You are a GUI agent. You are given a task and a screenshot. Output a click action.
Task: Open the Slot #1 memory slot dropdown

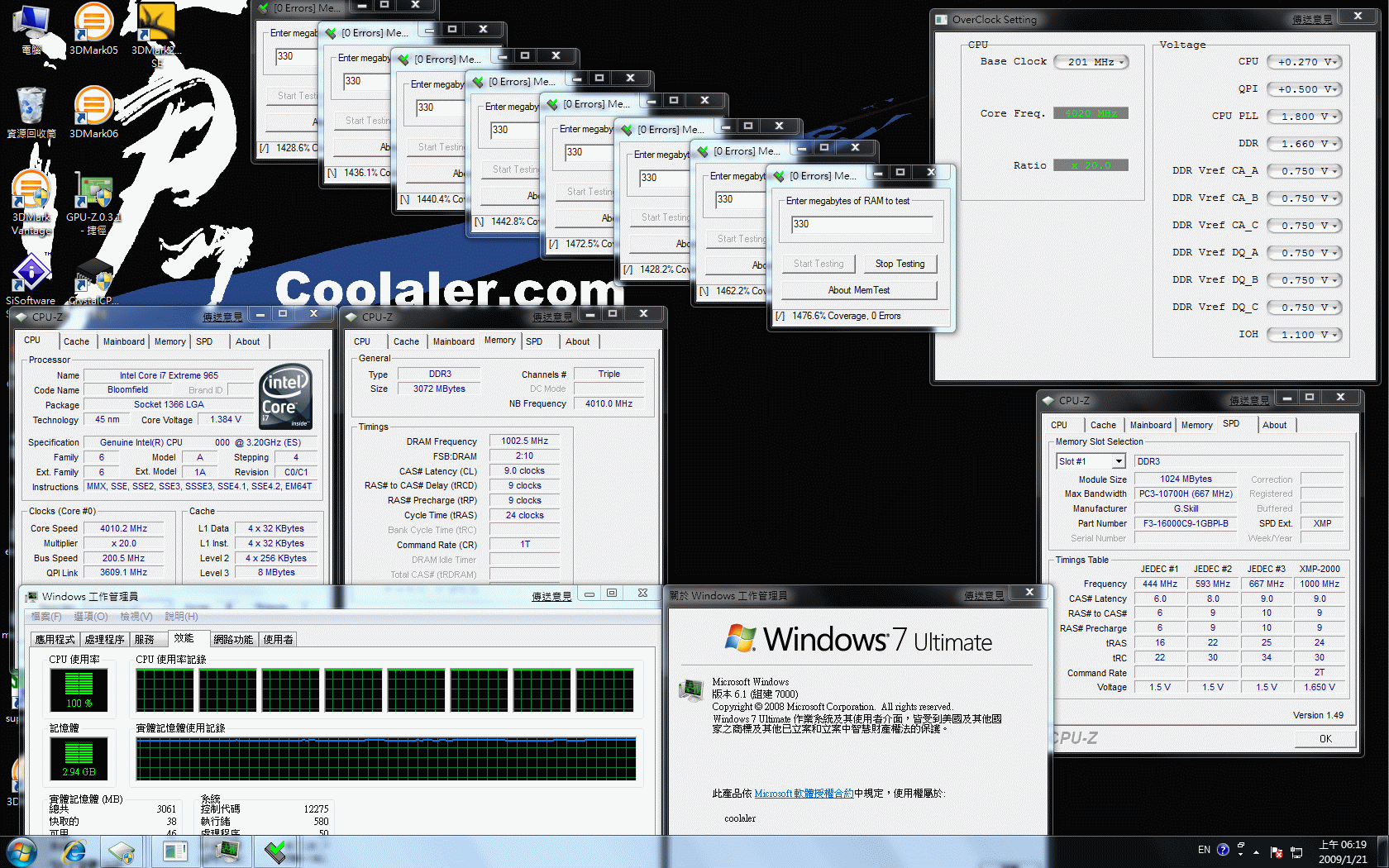[x=1091, y=461]
